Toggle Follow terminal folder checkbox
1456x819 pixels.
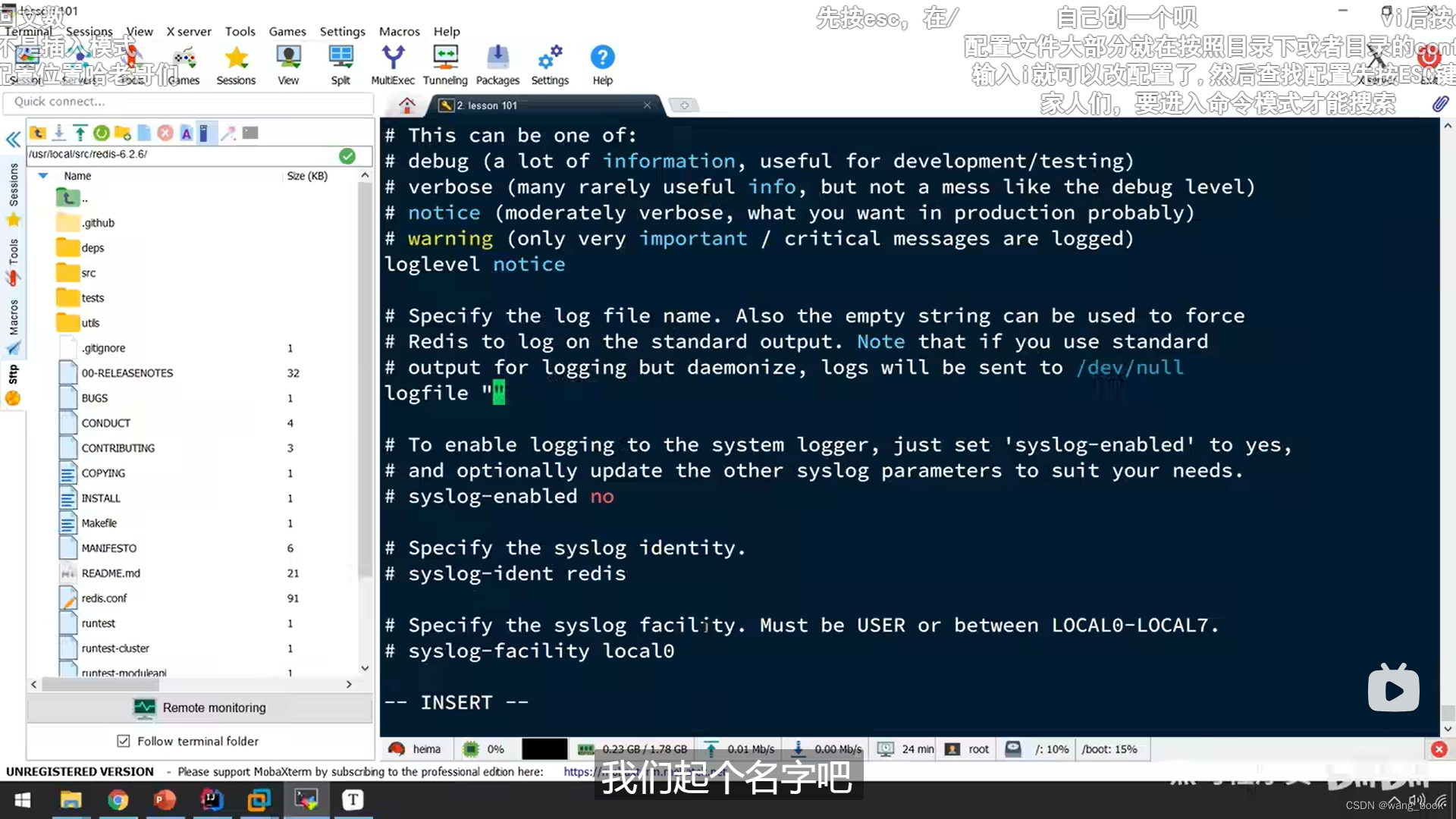[x=123, y=741]
